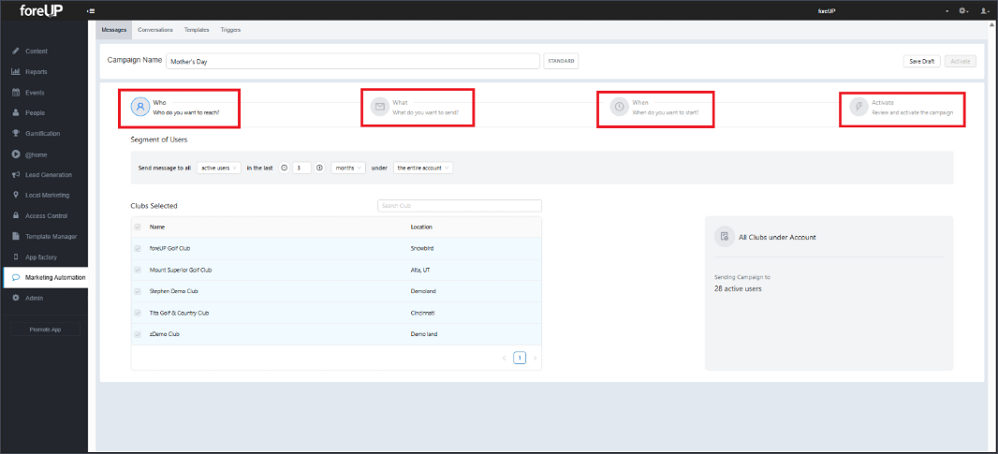Click the Activate step lightning icon
Screen dimensions: 998x454
858,106
